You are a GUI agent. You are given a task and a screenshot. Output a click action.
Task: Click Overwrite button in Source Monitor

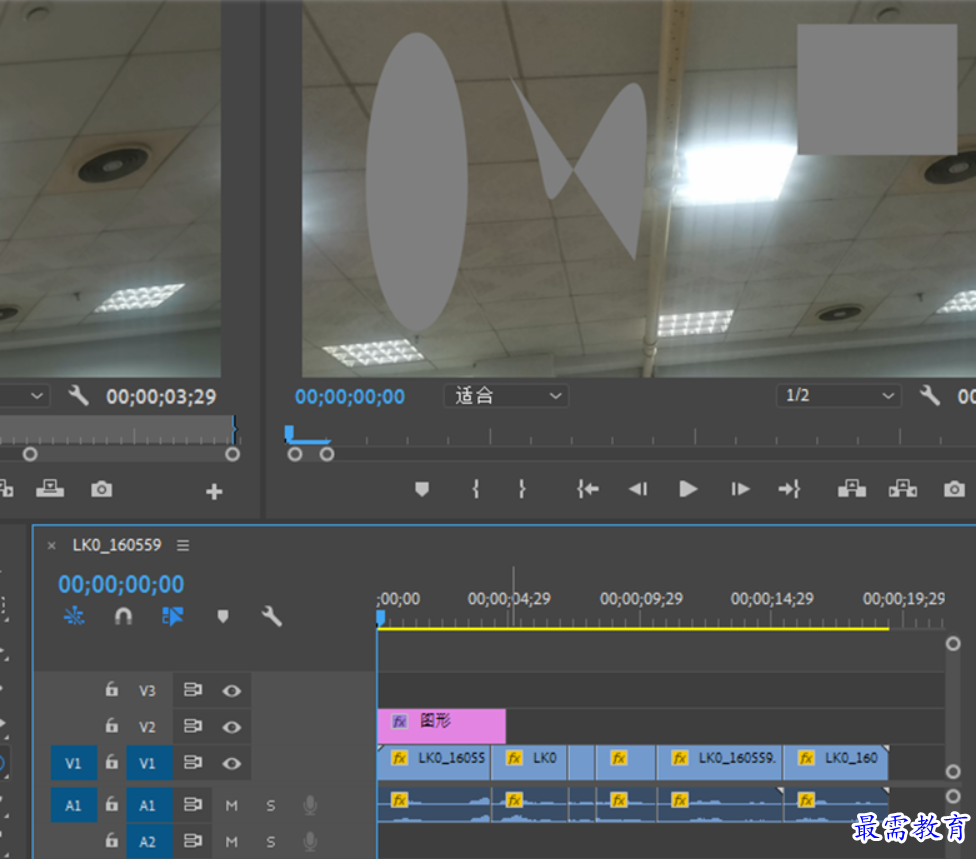[50, 489]
